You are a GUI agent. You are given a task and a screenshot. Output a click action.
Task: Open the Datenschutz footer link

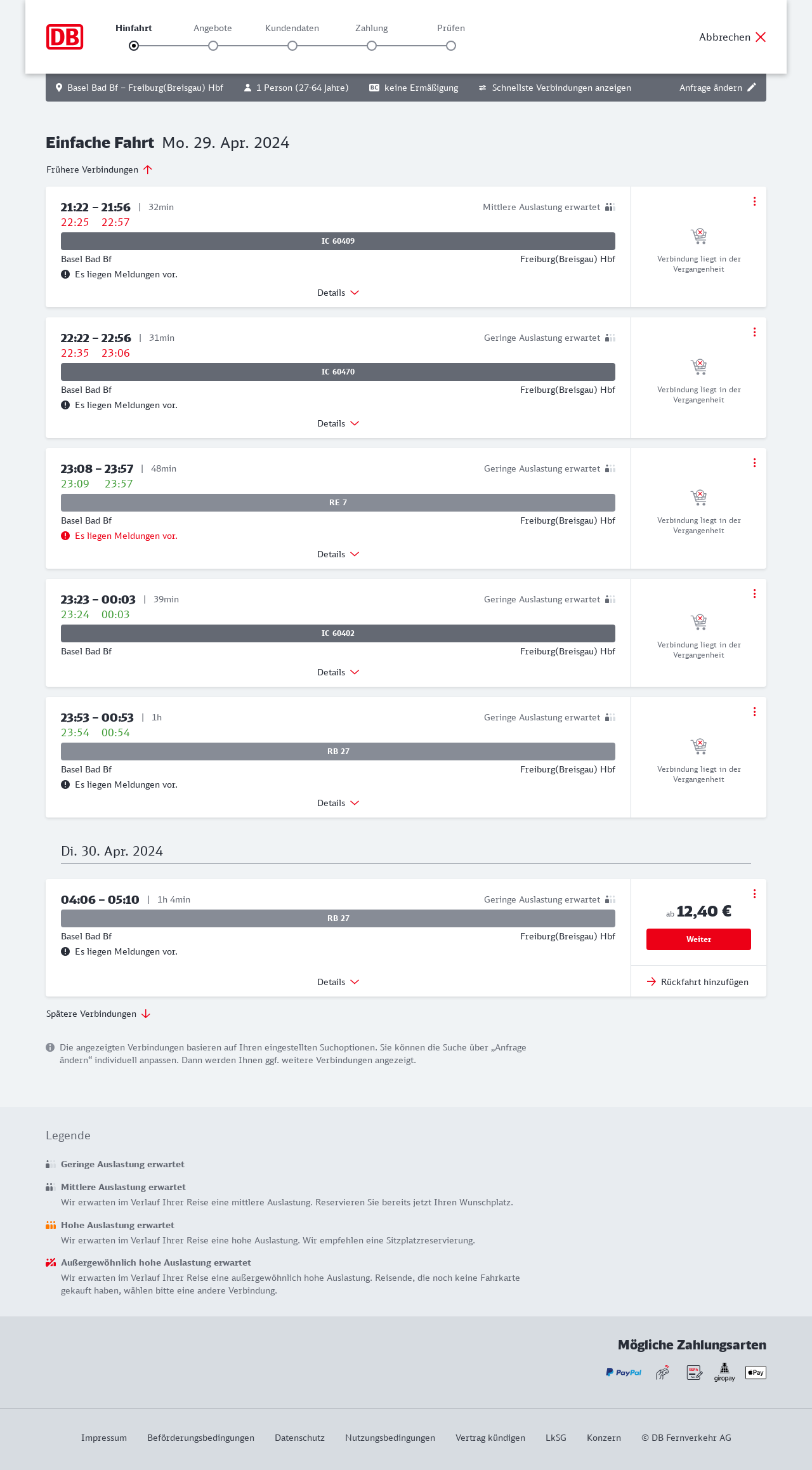(299, 1438)
